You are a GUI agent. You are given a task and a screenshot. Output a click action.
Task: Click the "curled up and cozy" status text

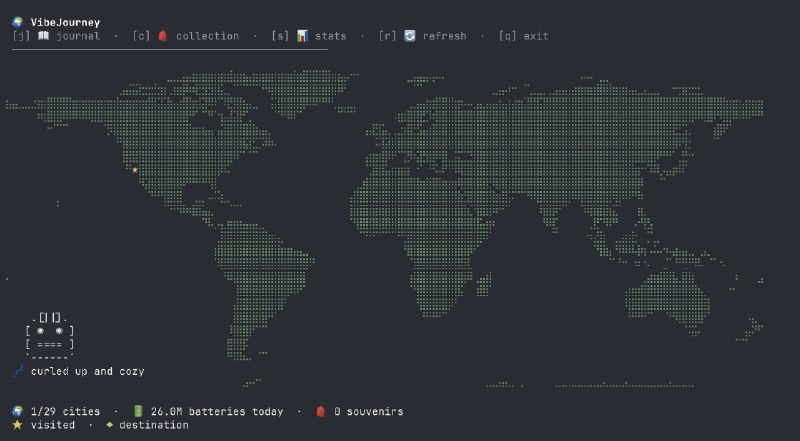tap(87, 371)
